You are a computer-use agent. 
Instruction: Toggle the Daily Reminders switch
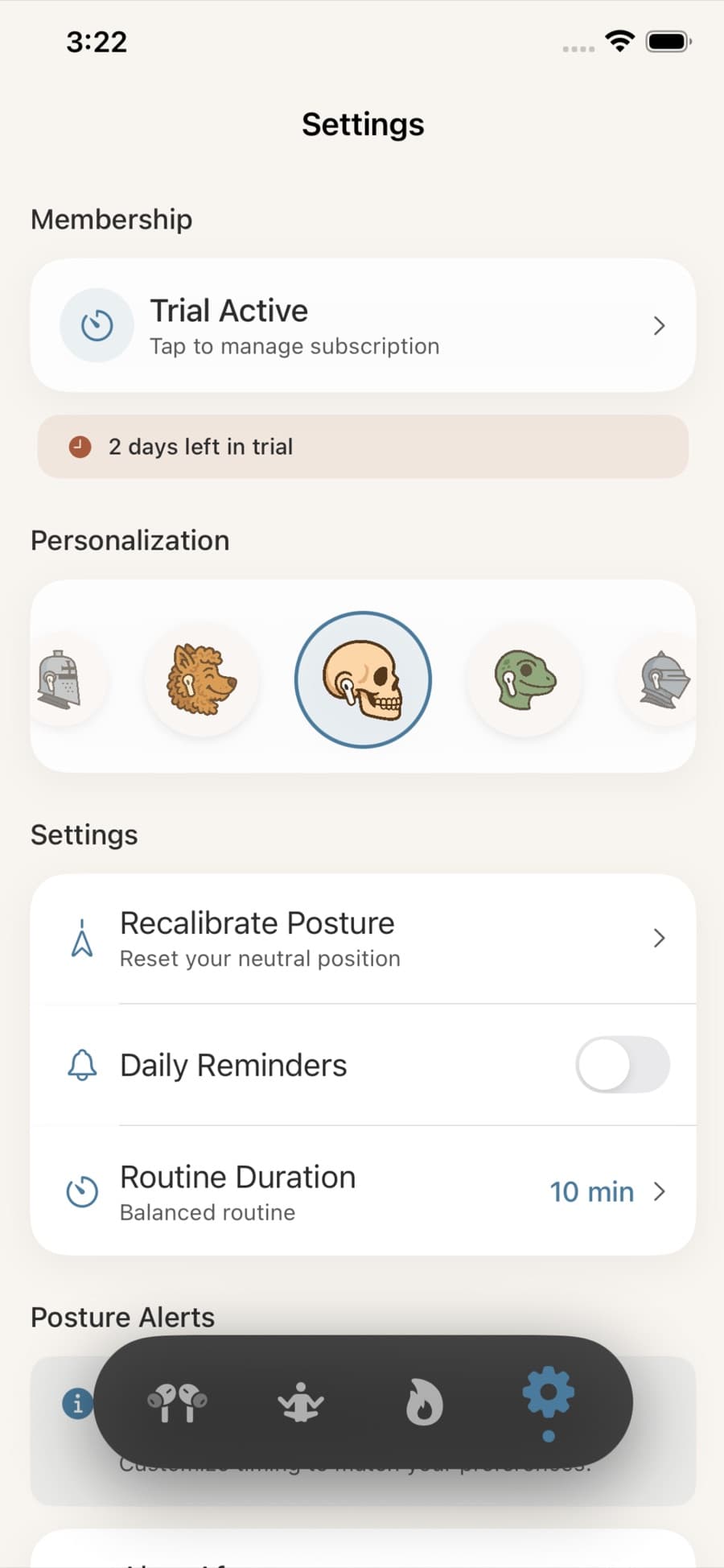click(x=623, y=1065)
